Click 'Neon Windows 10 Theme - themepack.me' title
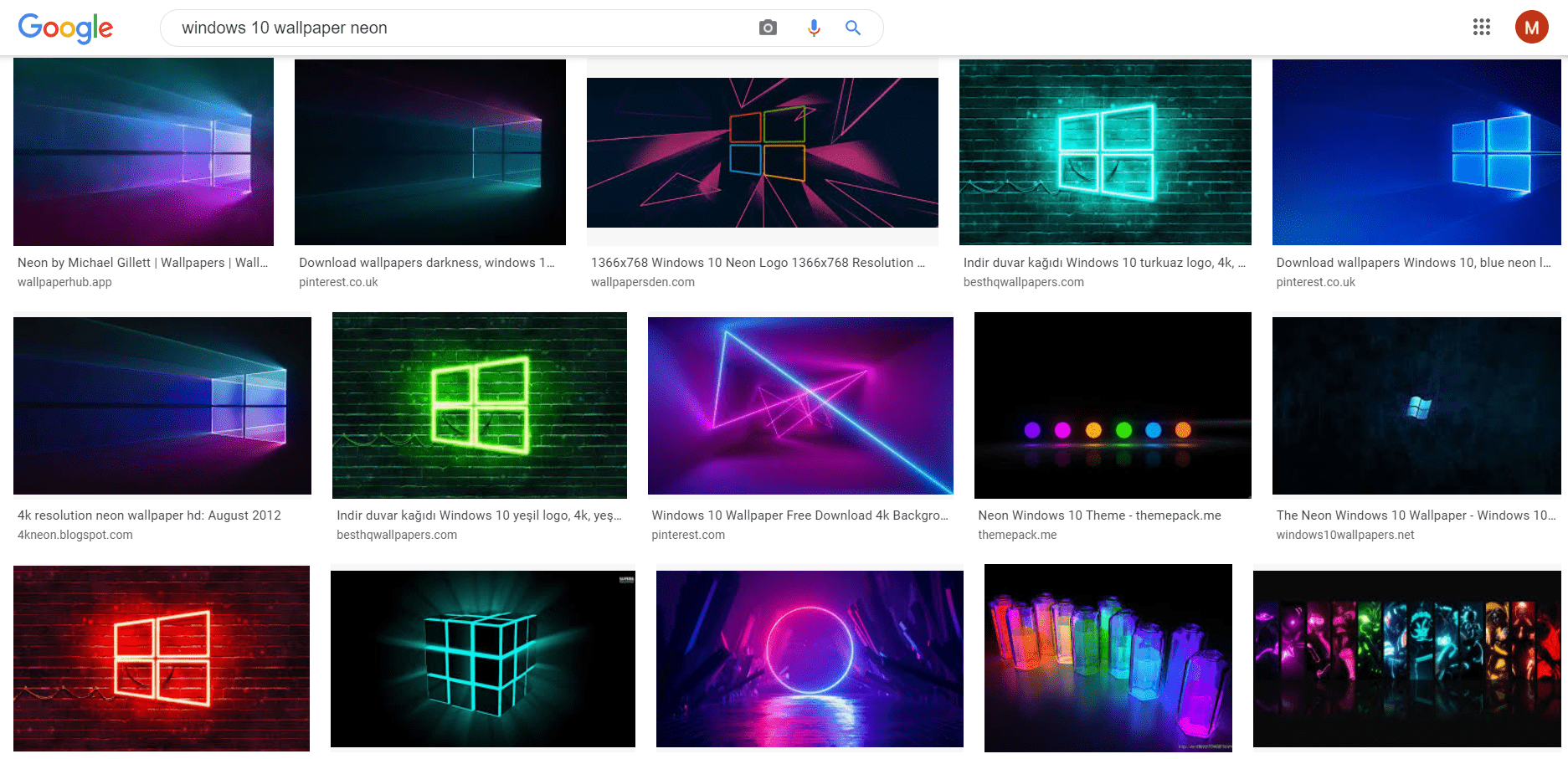Viewport: 1568px width, 759px height. [1100, 515]
